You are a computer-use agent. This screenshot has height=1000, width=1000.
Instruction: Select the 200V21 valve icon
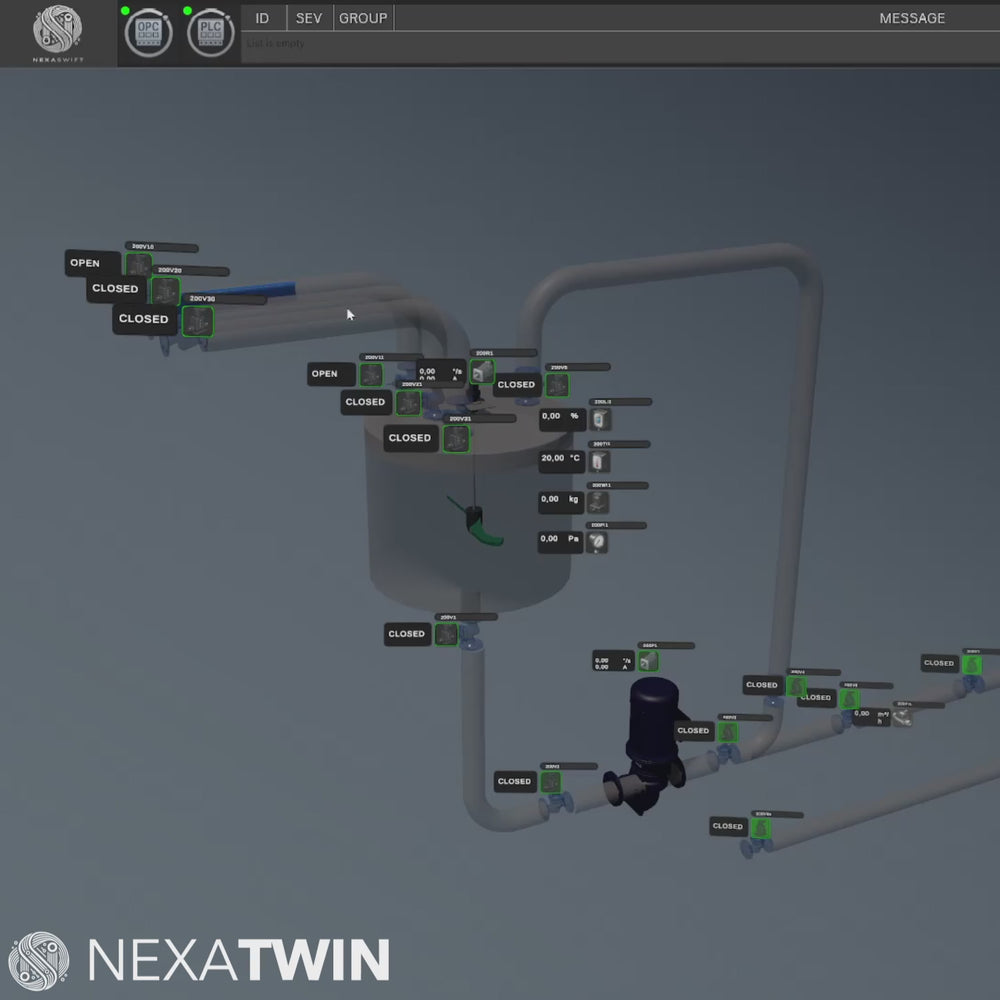pos(408,403)
